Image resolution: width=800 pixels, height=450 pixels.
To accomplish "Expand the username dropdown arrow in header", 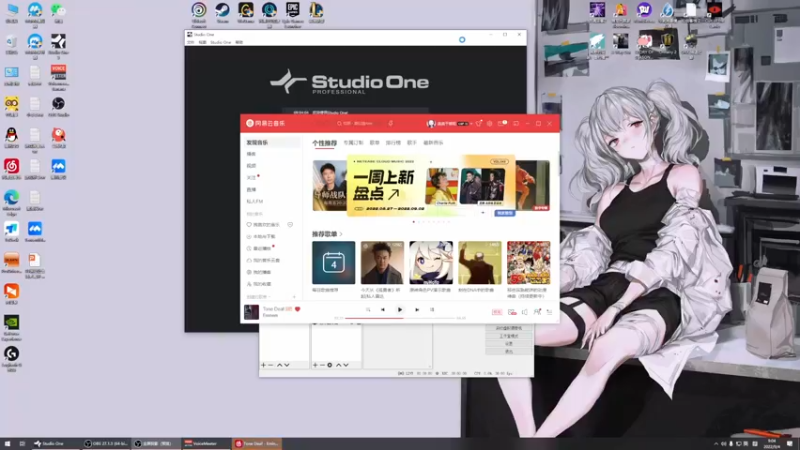I will [x=471, y=123].
